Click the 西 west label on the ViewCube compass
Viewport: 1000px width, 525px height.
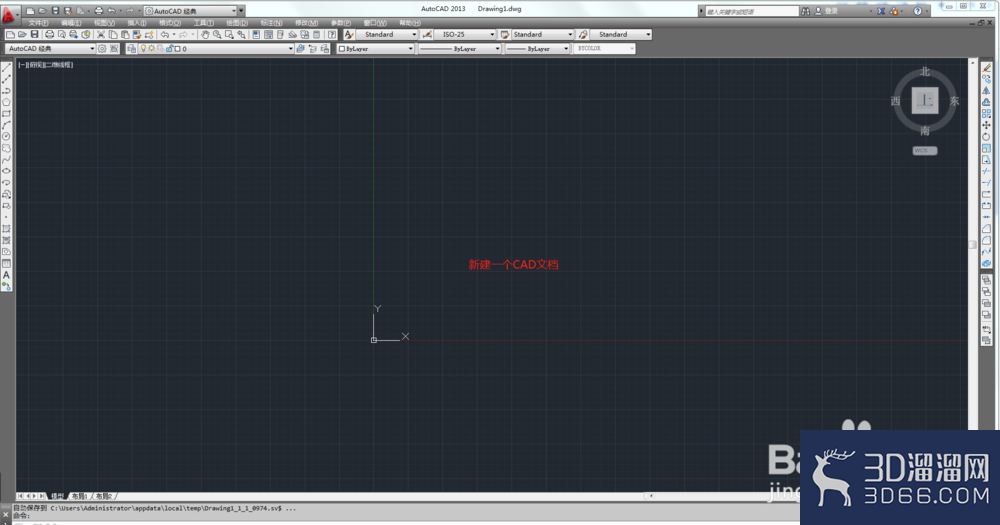pyautogui.click(x=895, y=101)
